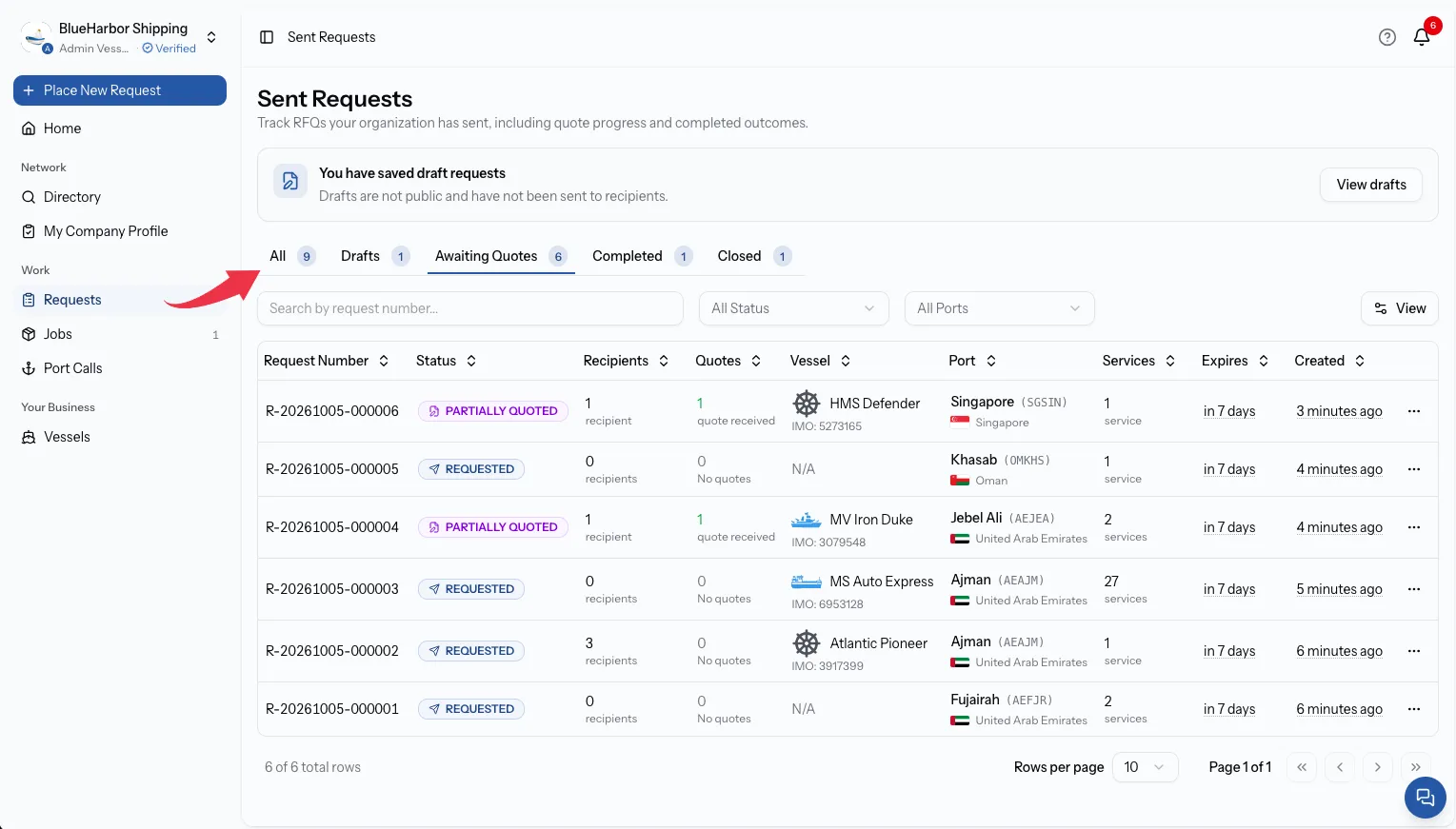Open the Vessels section
Viewport: 1456px width, 829px height.
(x=120, y=437)
